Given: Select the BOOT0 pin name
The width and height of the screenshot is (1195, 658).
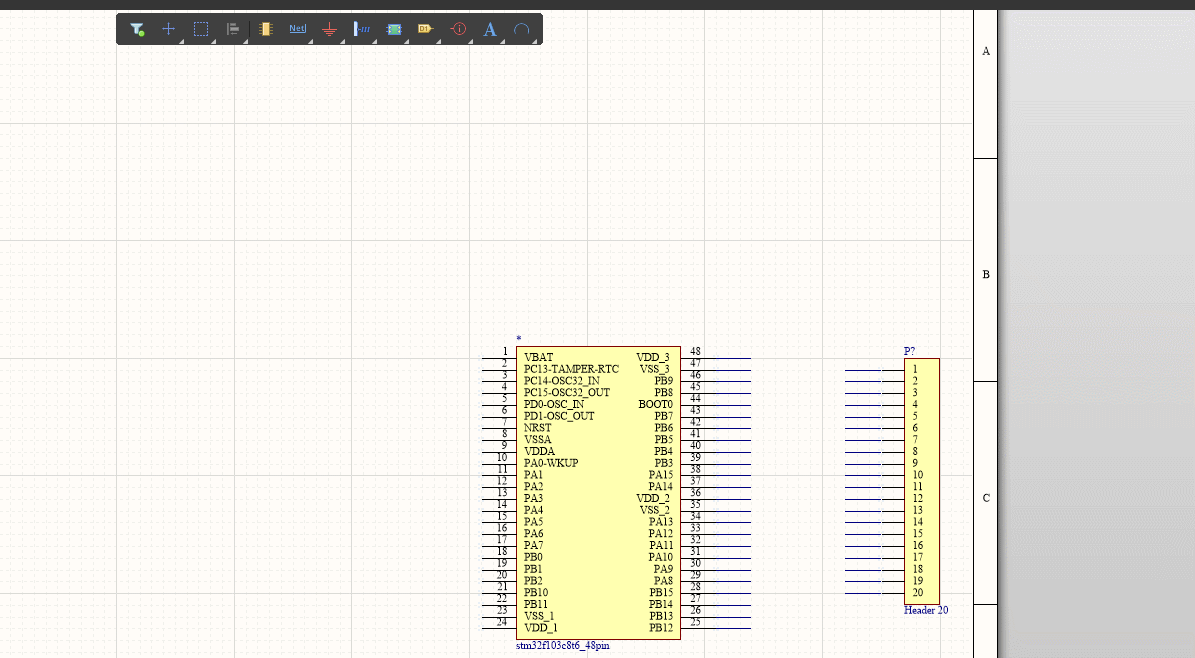Looking at the screenshot, I should (x=655, y=404).
